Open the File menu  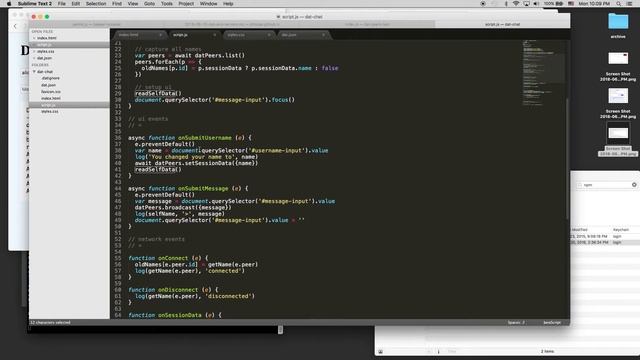pyautogui.click(x=62, y=4)
